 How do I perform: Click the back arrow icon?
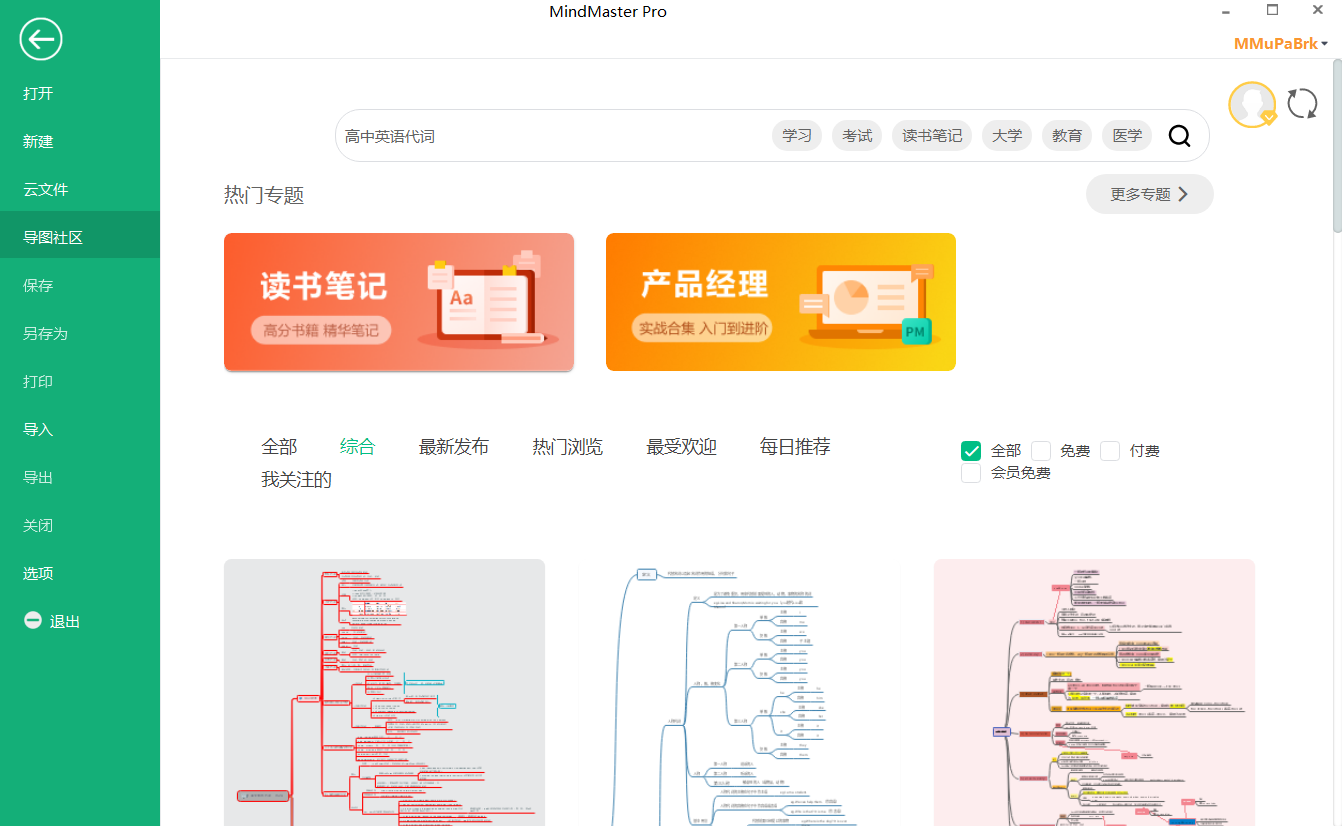click(41, 40)
